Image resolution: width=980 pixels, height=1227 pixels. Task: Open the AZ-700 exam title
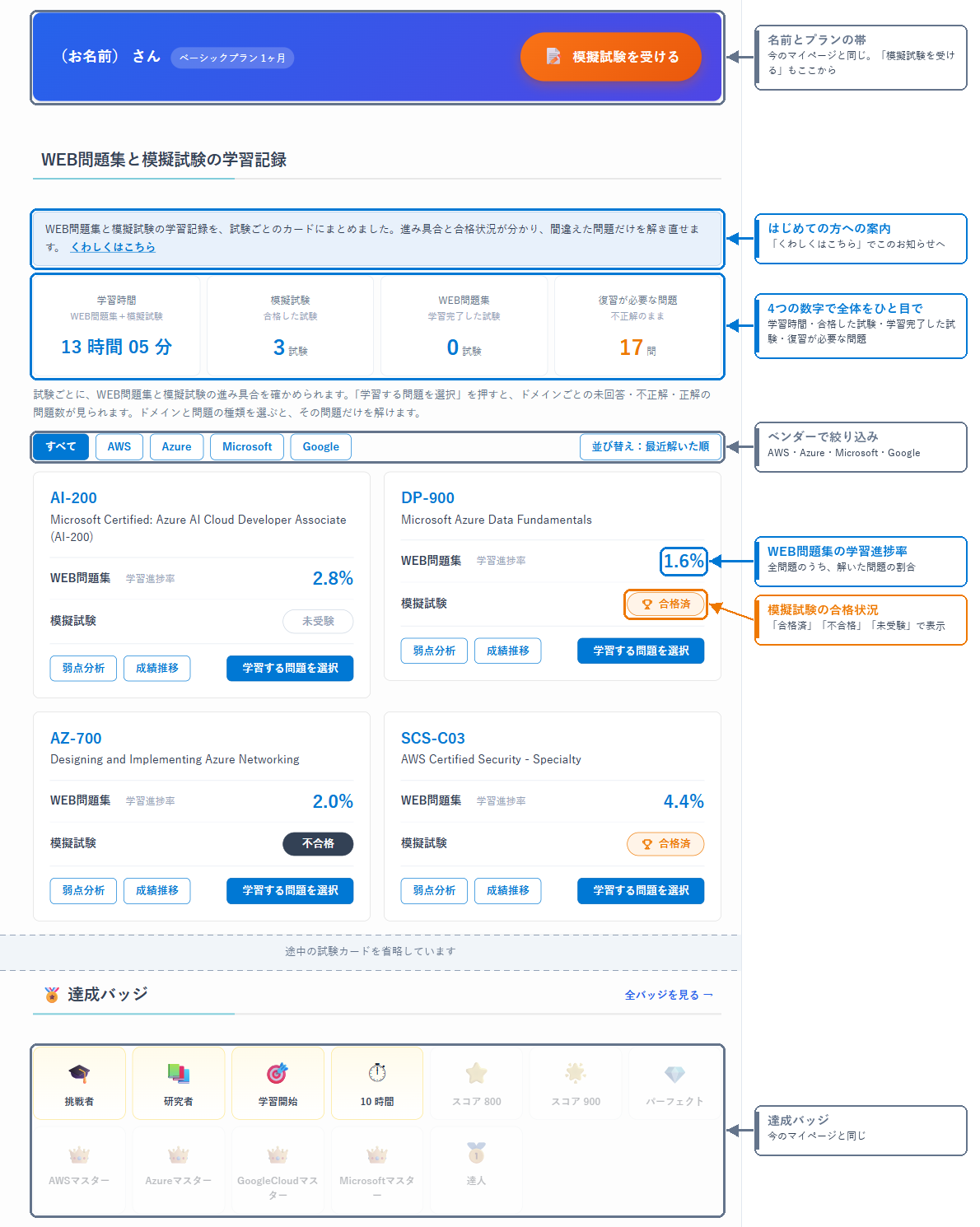(76, 739)
